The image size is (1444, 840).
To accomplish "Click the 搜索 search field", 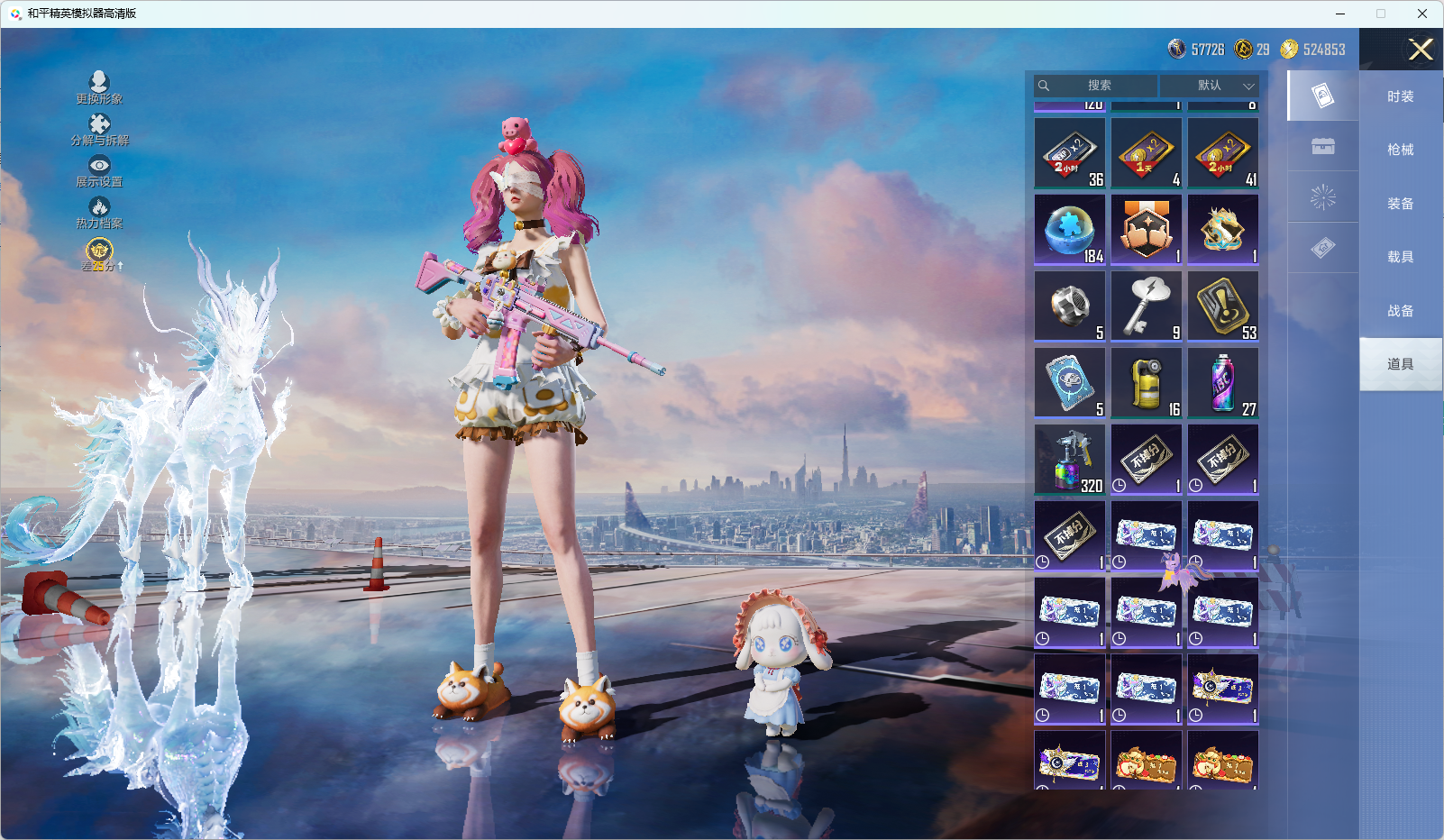I will pos(1096,86).
